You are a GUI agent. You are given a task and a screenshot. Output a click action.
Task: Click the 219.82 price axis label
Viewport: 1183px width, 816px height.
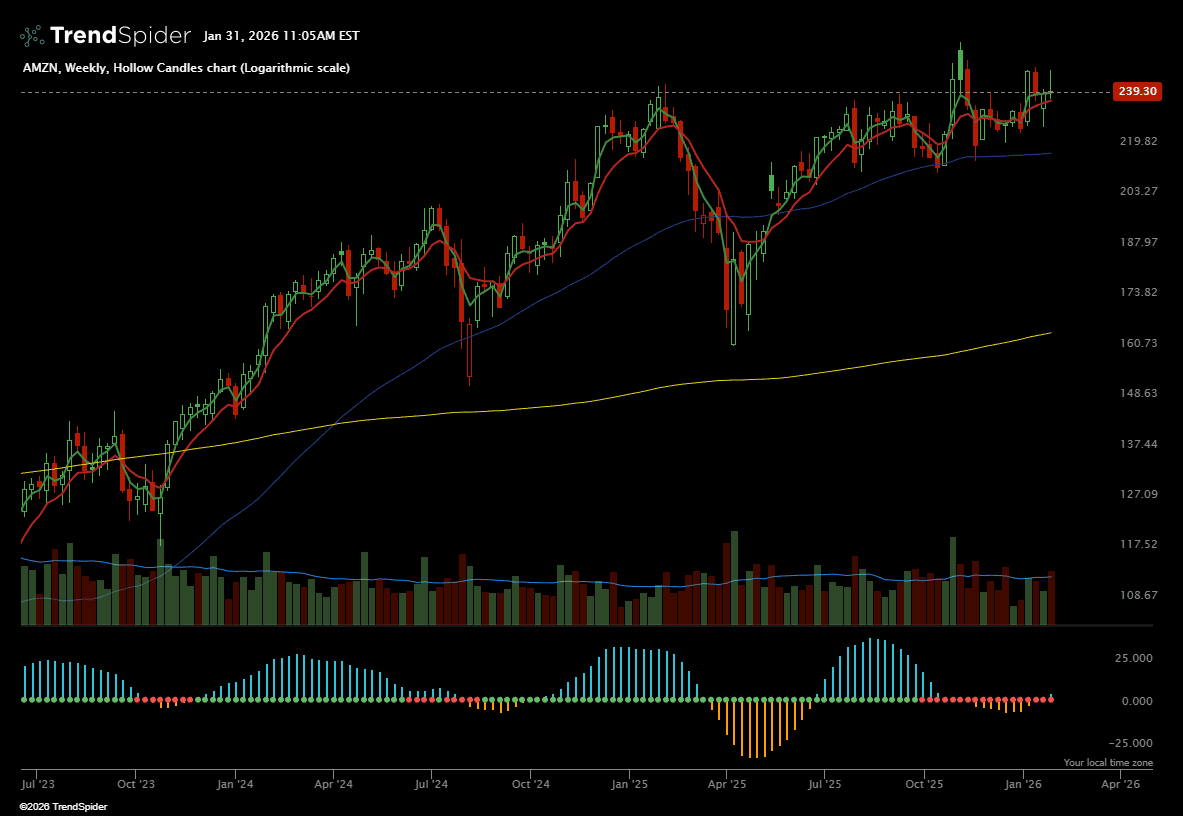tap(1138, 141)
